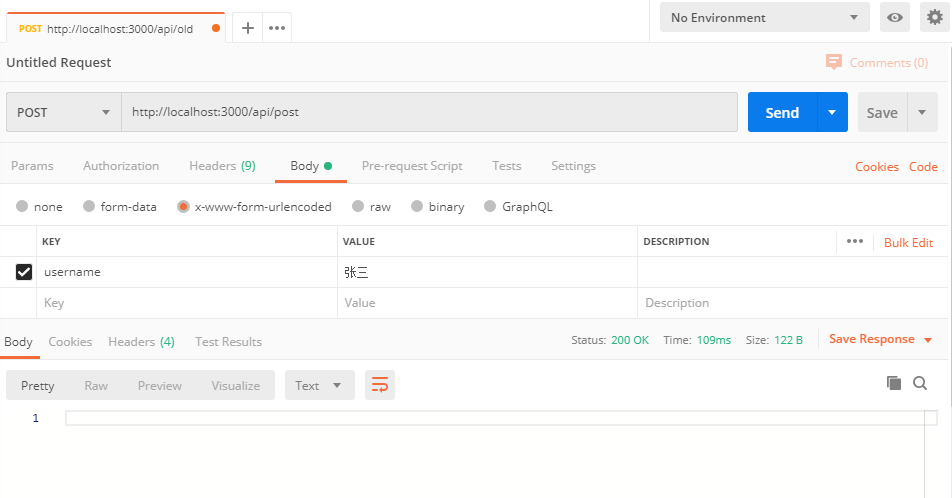Select the raw body type
952x498 pixels.
[x=358, y=206]
